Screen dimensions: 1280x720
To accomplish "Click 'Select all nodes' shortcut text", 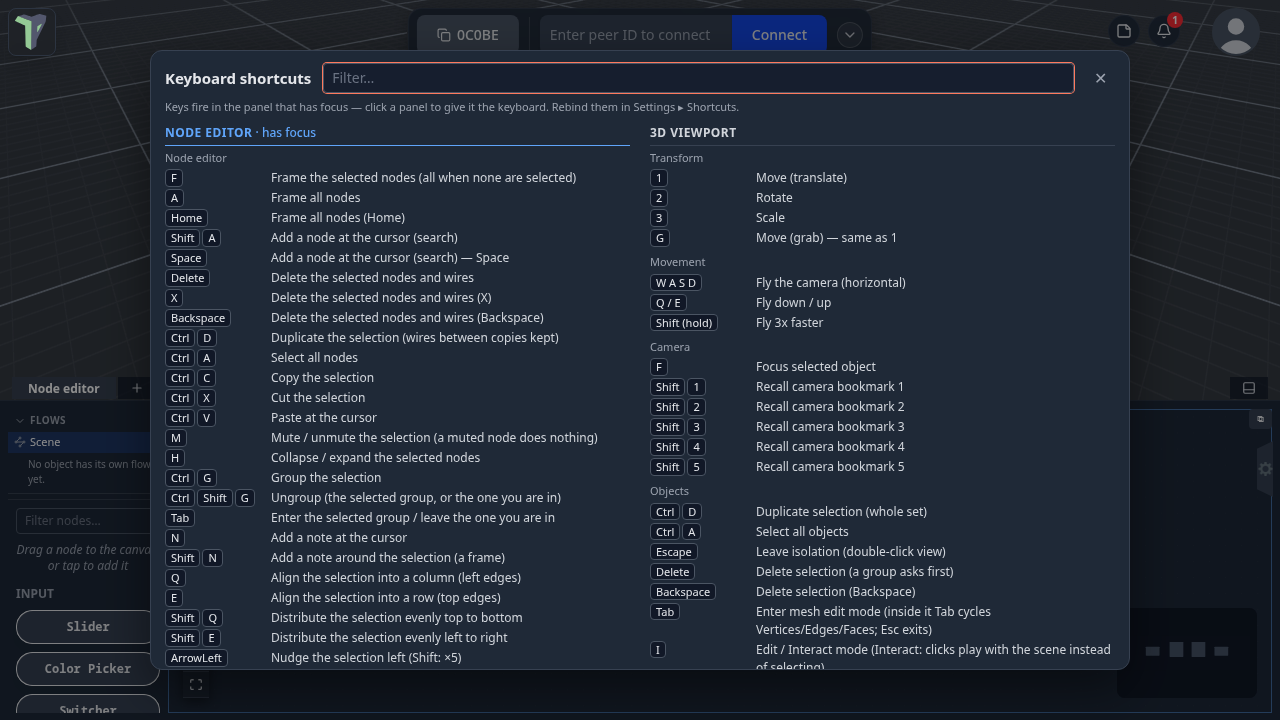I will 314,358.
